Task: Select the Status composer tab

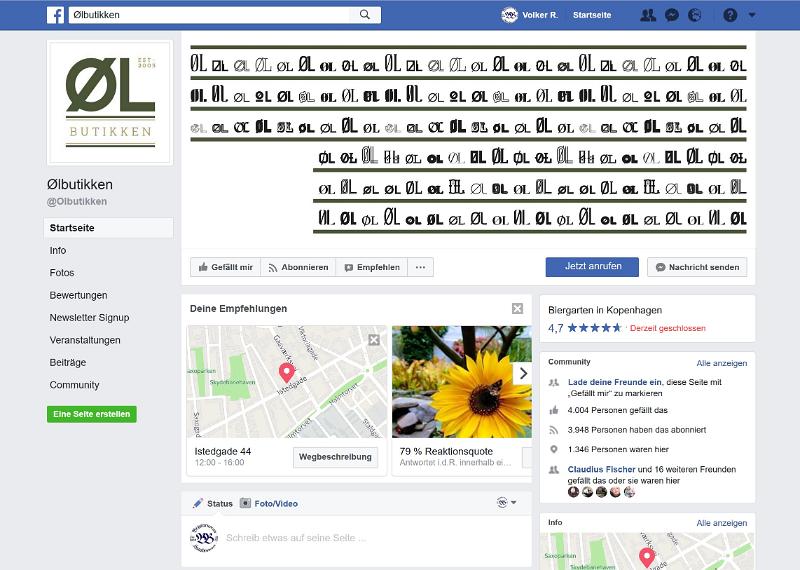Action: (x=213, y=504)
